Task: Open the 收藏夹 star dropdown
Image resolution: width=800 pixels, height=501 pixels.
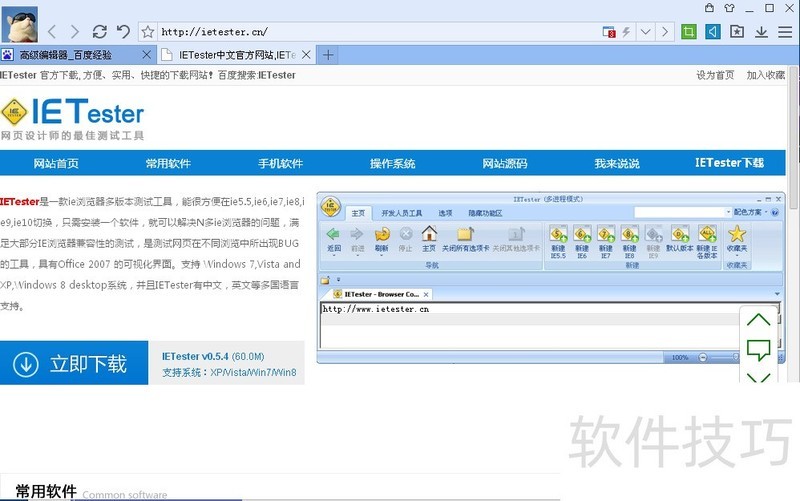Action: (737, 239)
